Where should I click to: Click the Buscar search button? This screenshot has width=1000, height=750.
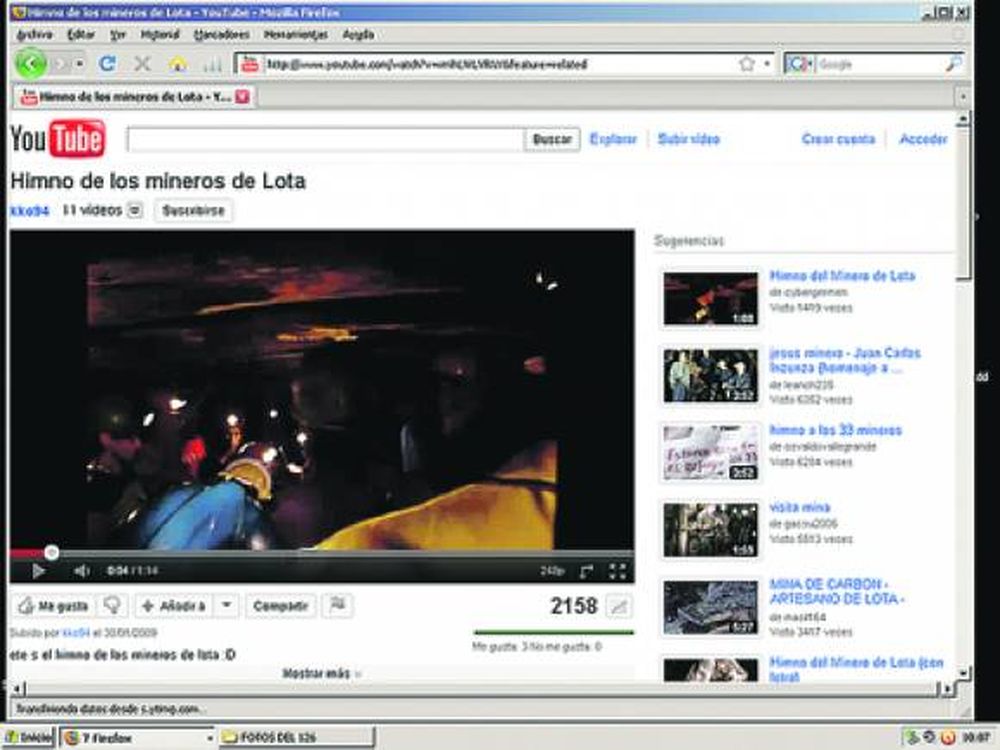pyautogui.click(x=552, y=140)
